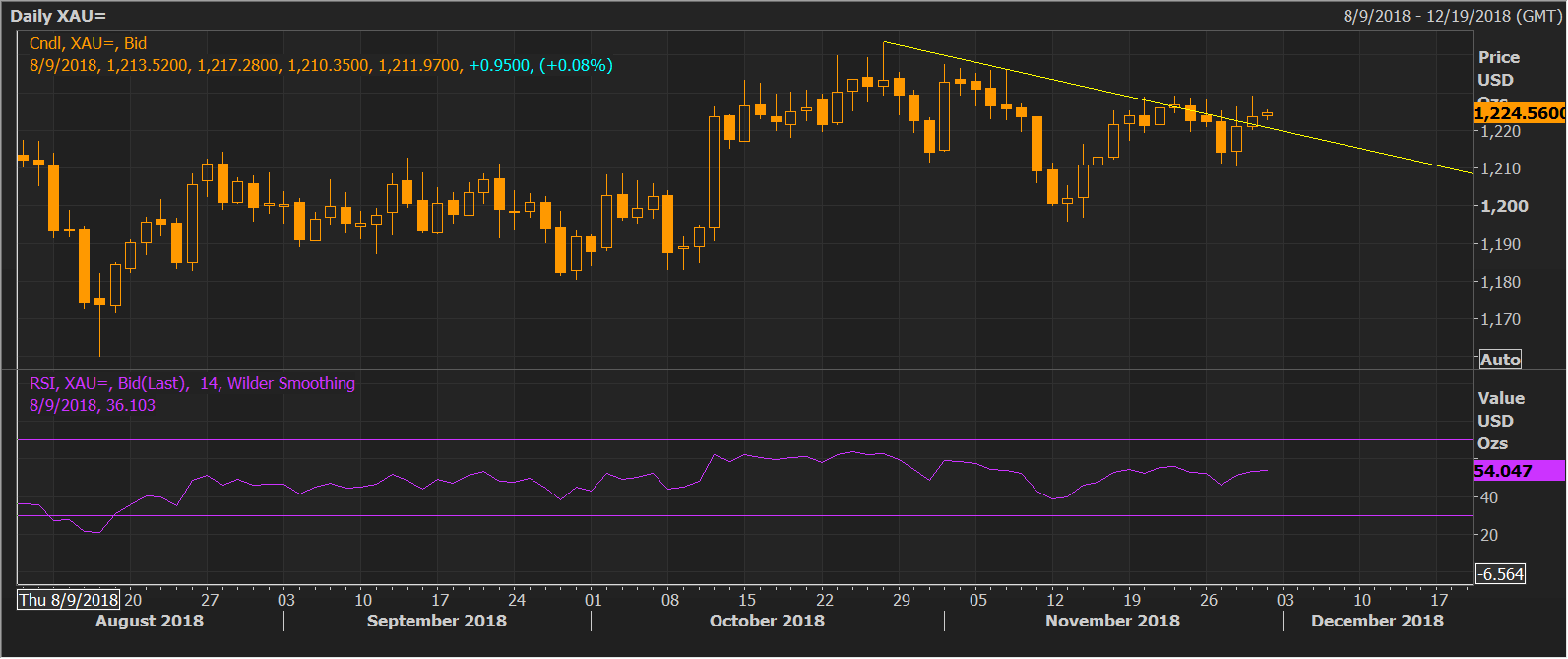Click the December 2018 month label
This screenshot has height=659, width=1568.
1377,621
